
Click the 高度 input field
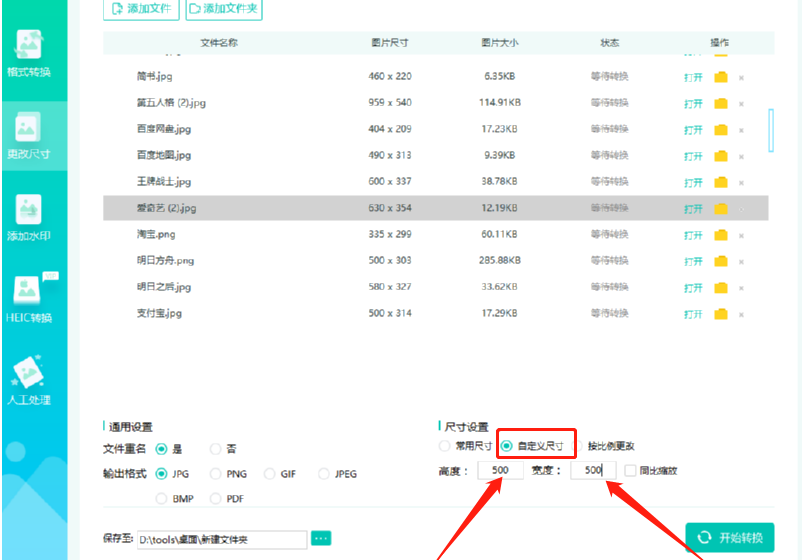(x=500, y=470)
